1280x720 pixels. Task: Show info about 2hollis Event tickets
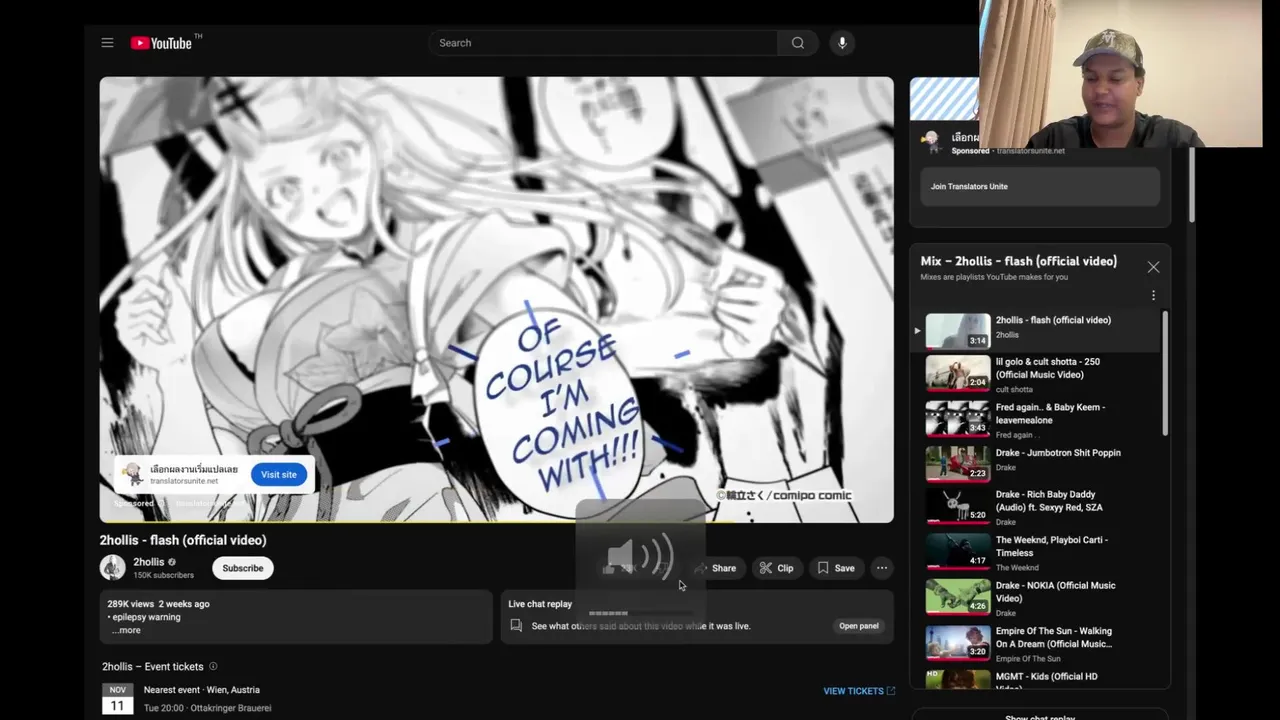click(x=213, y=666)
